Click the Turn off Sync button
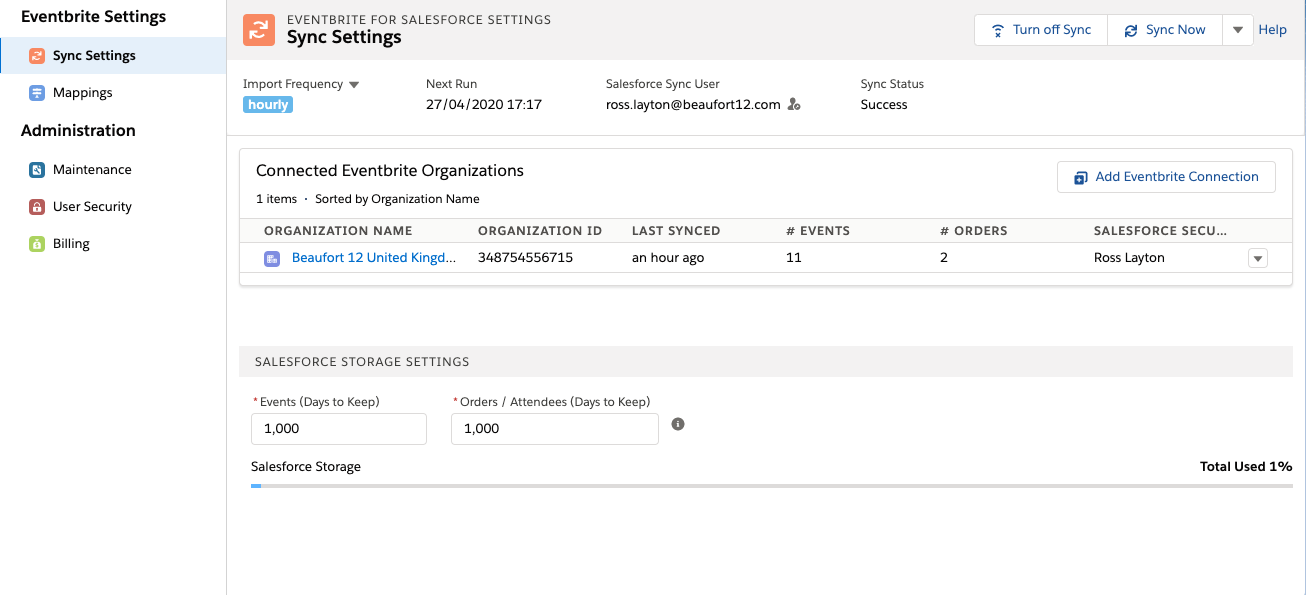Image resolution: width=1306 pixels, height=595 pixels. pos(1041,30)
